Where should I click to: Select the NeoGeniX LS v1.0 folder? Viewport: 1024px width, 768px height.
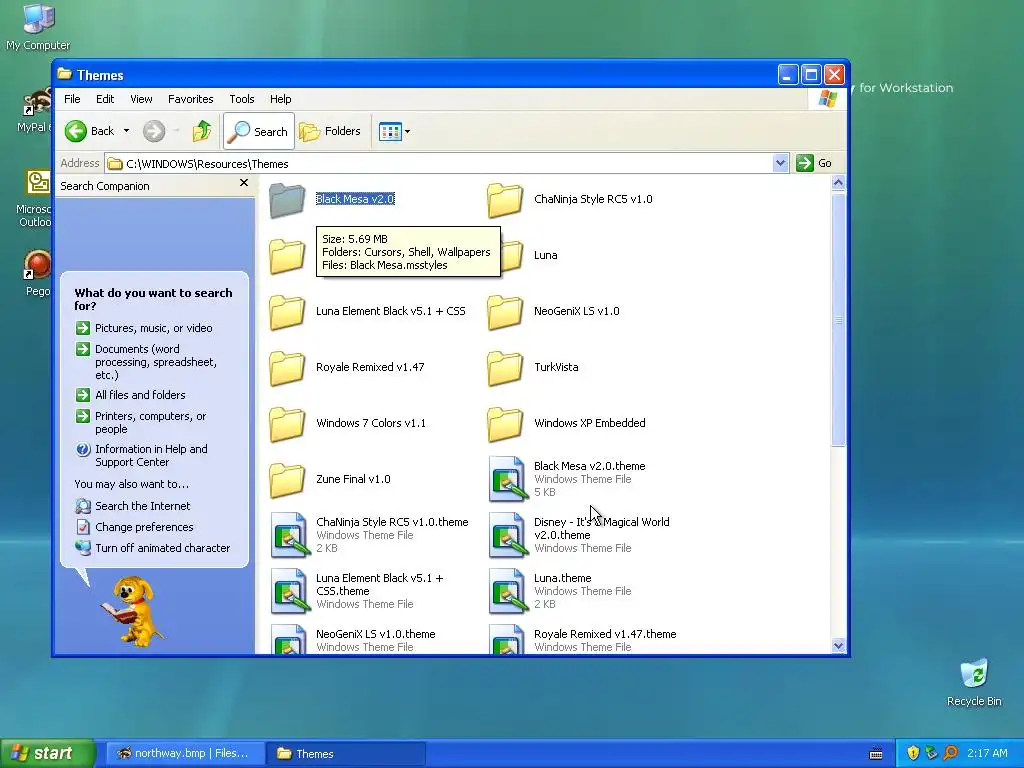click(553, 312)
